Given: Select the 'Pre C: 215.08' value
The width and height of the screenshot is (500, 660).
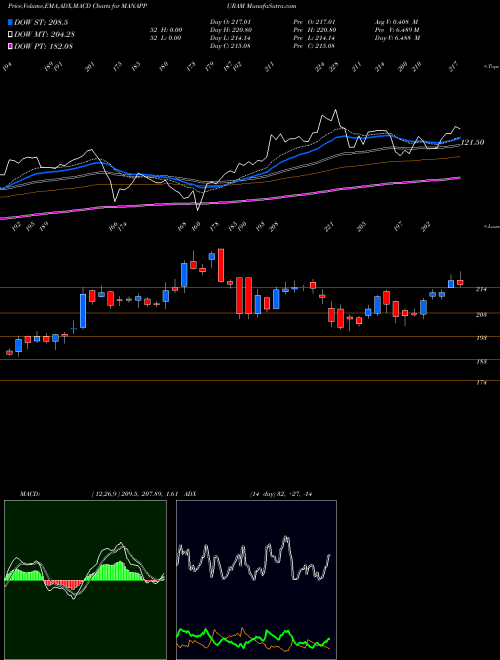Looking at the screenshot, I should coord(314,46).
